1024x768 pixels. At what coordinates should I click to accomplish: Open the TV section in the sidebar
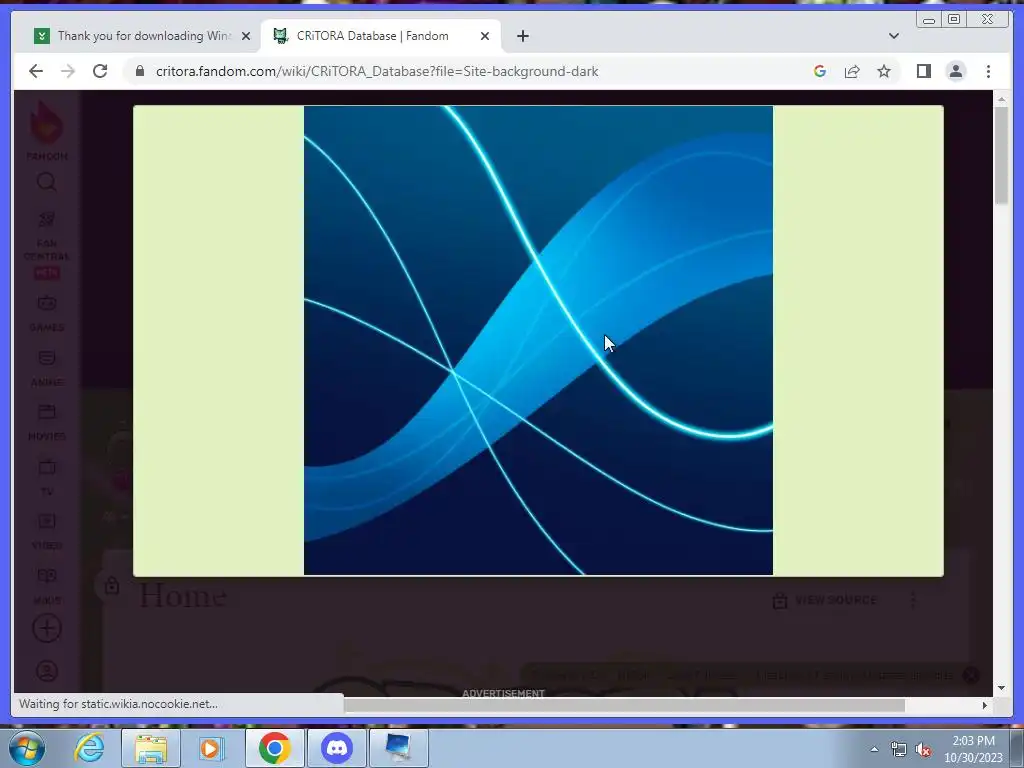[x=46, y=477]
